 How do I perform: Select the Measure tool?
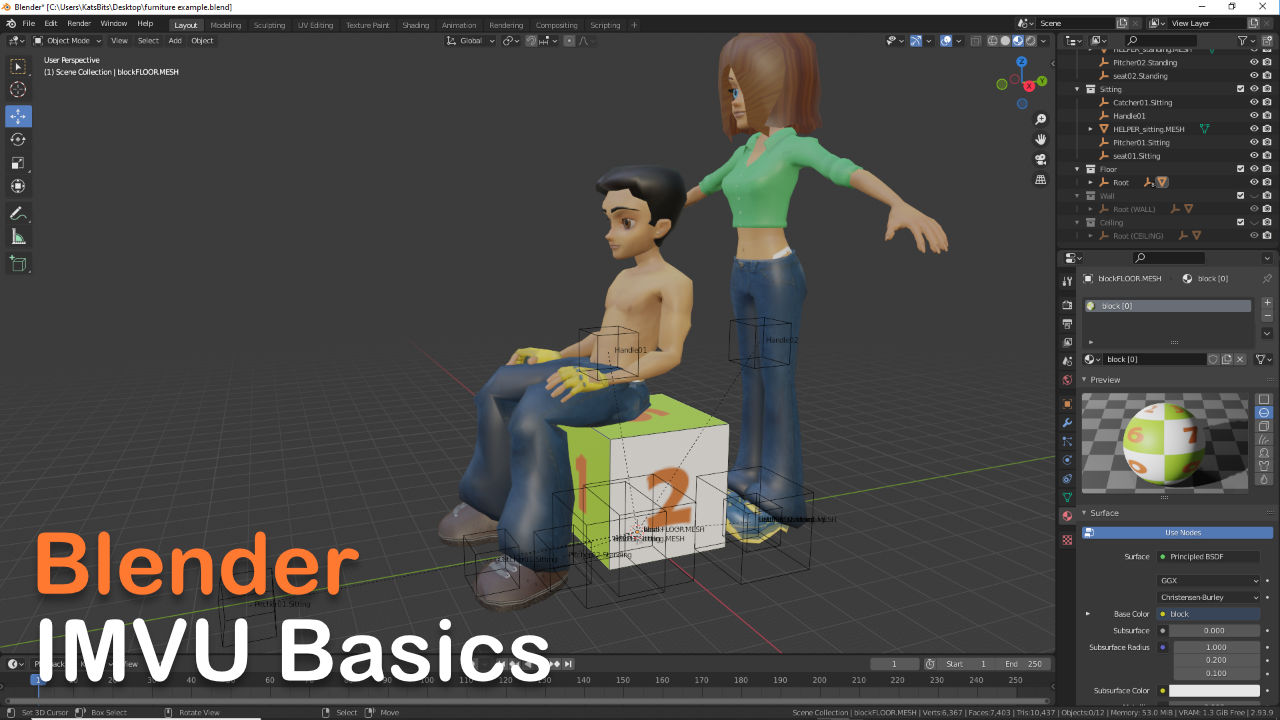click(18, 237)
